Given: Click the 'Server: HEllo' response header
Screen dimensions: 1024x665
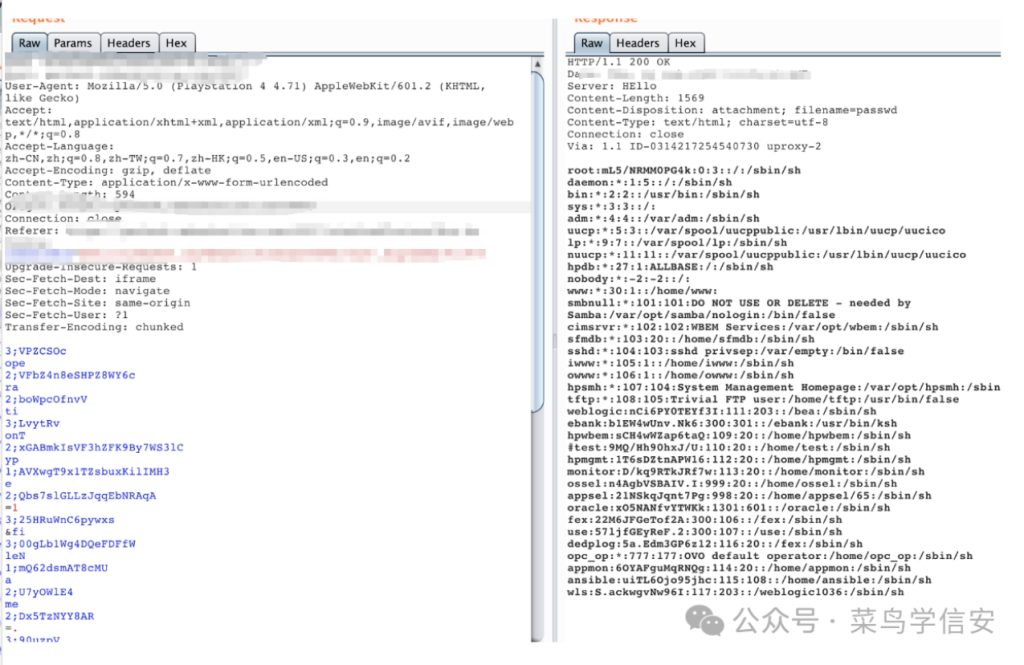Looking at the screenshot, I should (x=612, y=86).
